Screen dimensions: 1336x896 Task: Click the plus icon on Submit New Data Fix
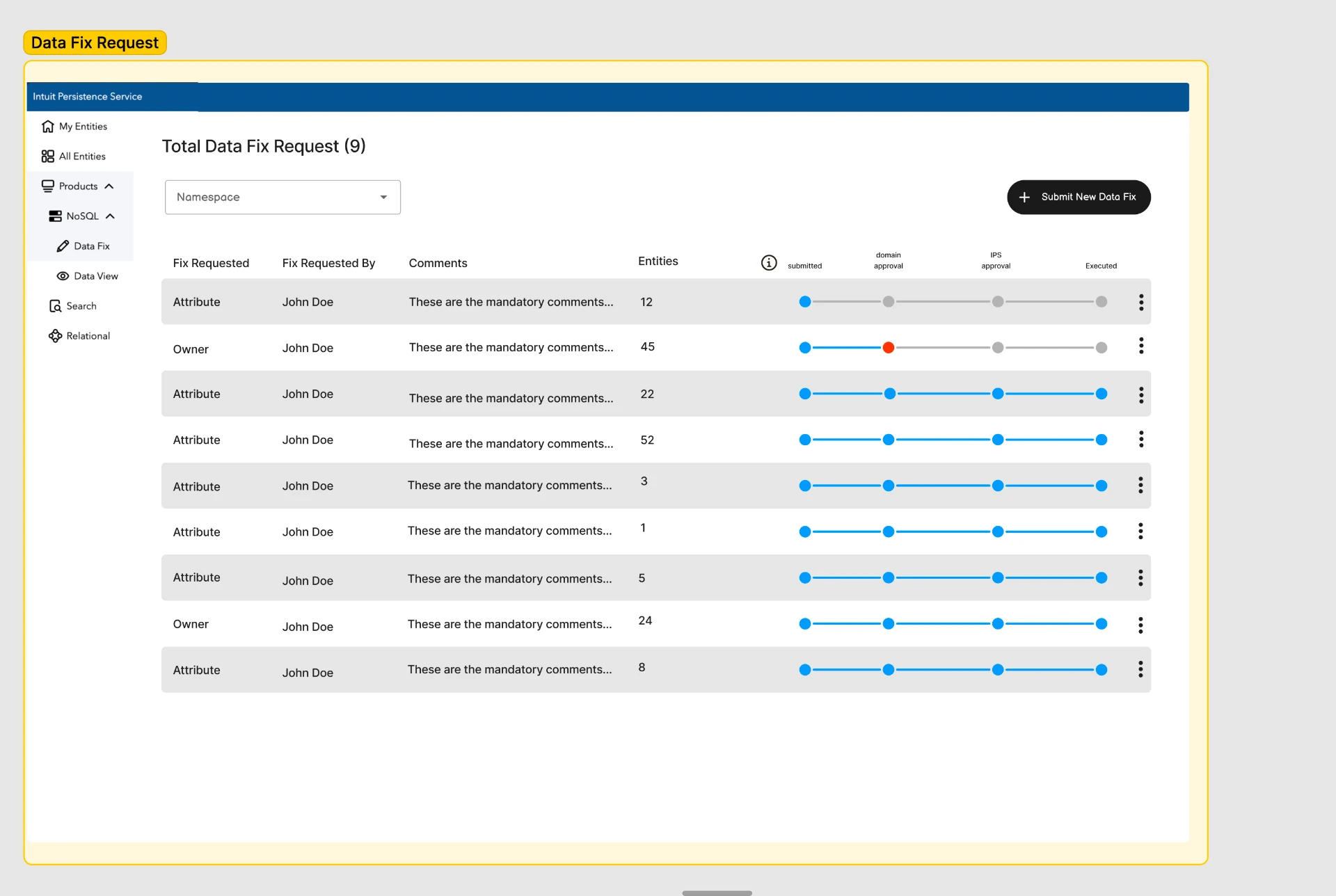[x=1024, y=198]
